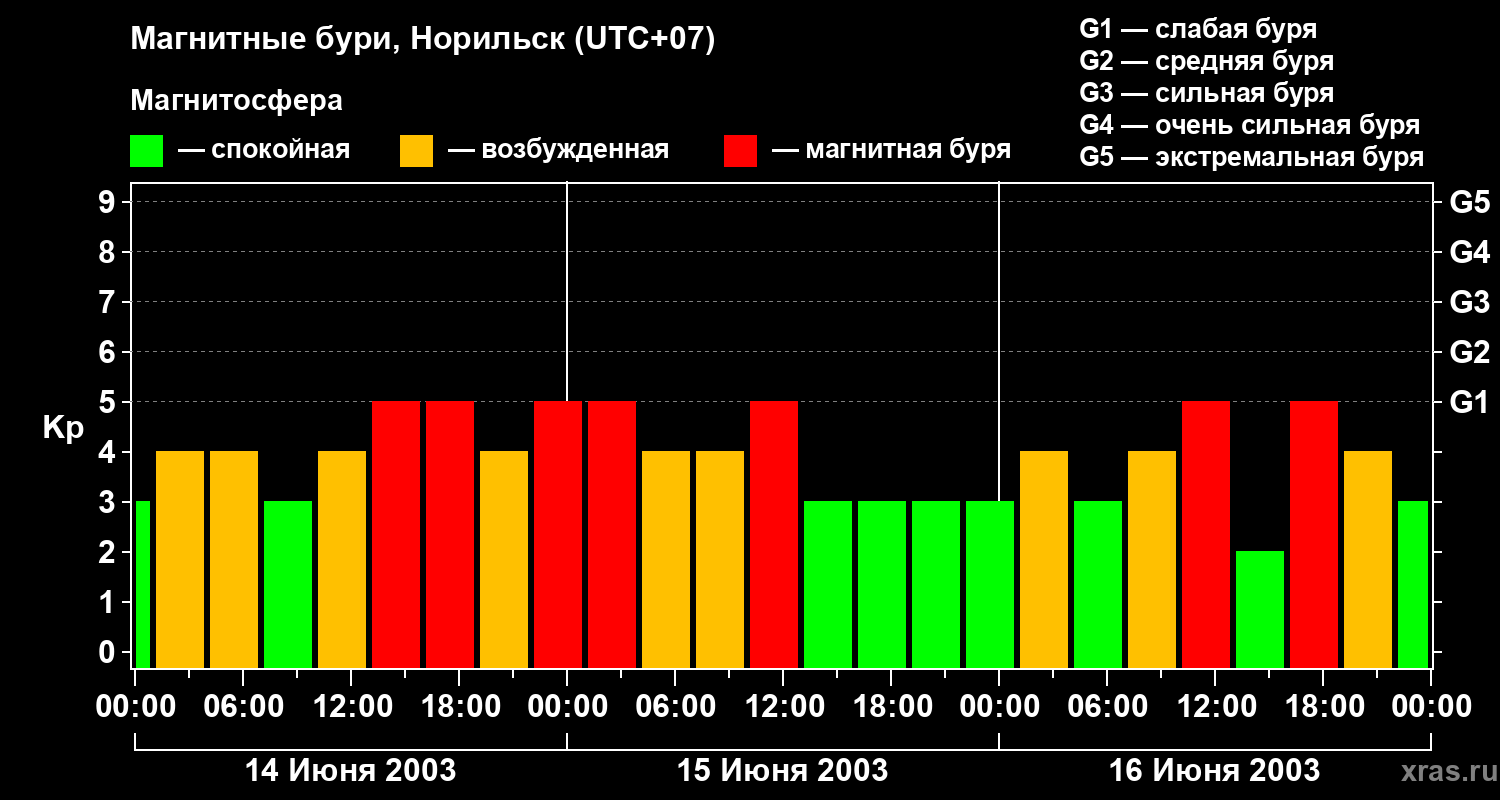The width and height of the screenshot is (1500, 800).
Task: Click the Kp axis value 0
Action: point(109,652)
